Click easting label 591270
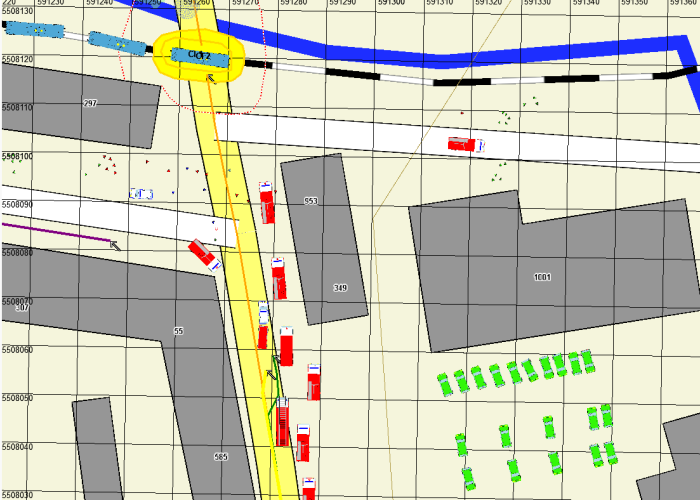700x500 pixels. point(245,2)
